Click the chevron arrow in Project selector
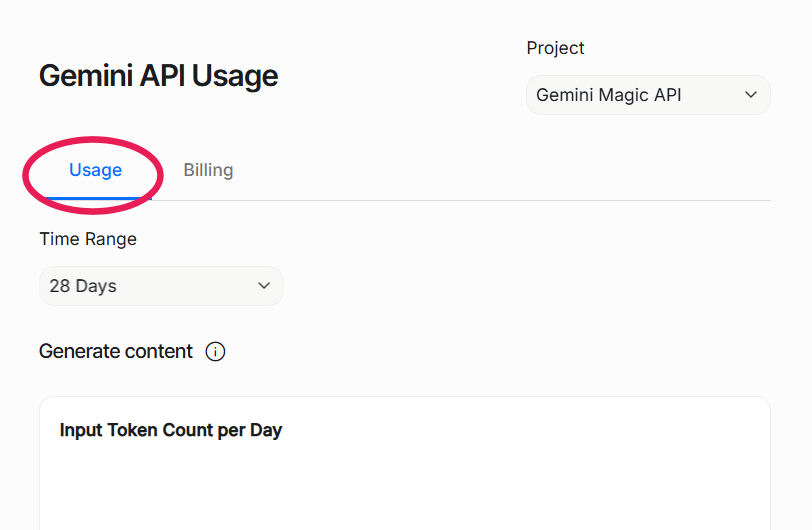 click(751, 95)
